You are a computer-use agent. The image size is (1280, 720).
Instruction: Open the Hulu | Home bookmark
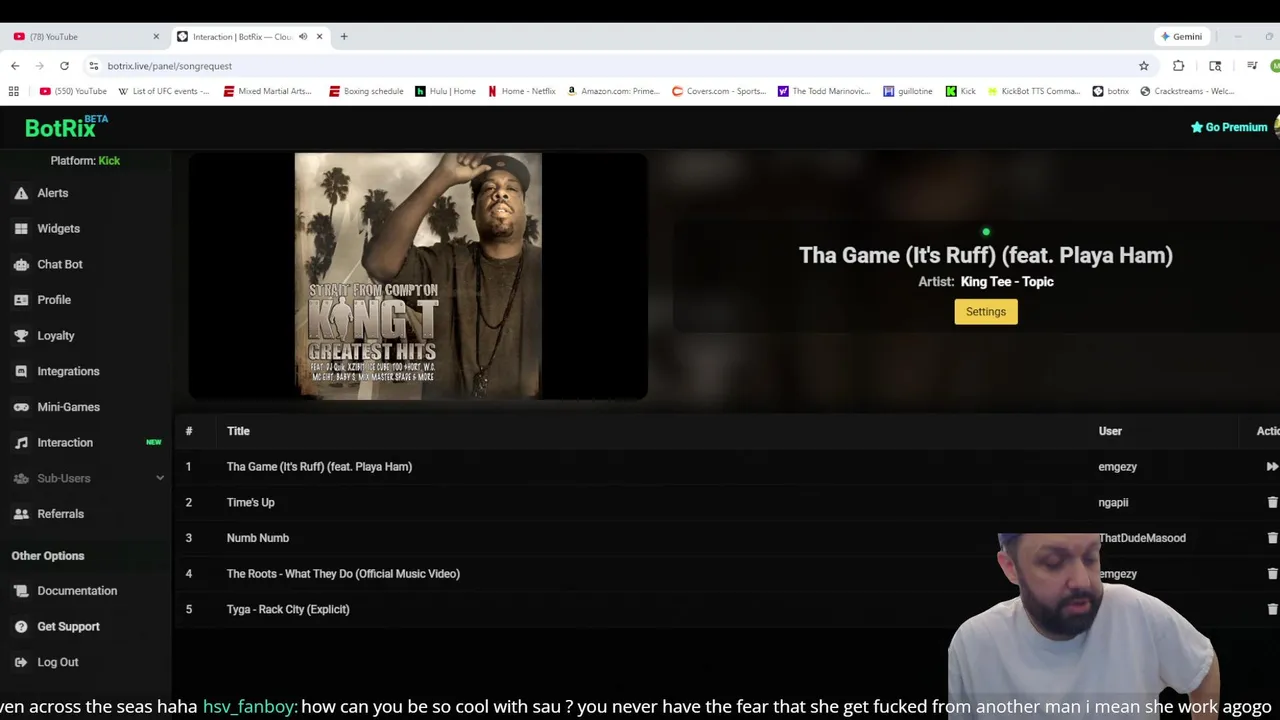click(445, 91)
